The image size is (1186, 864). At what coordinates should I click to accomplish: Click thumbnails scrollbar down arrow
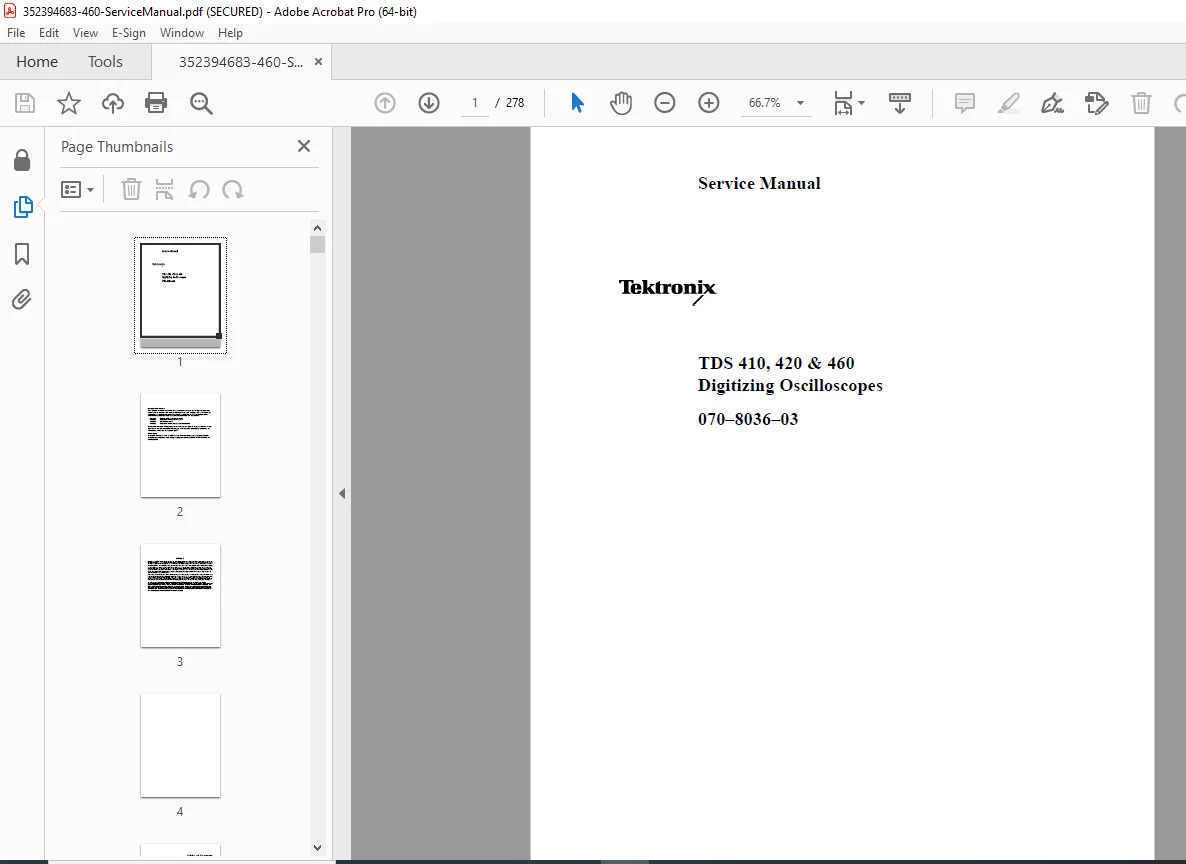(x=318, y=848)
